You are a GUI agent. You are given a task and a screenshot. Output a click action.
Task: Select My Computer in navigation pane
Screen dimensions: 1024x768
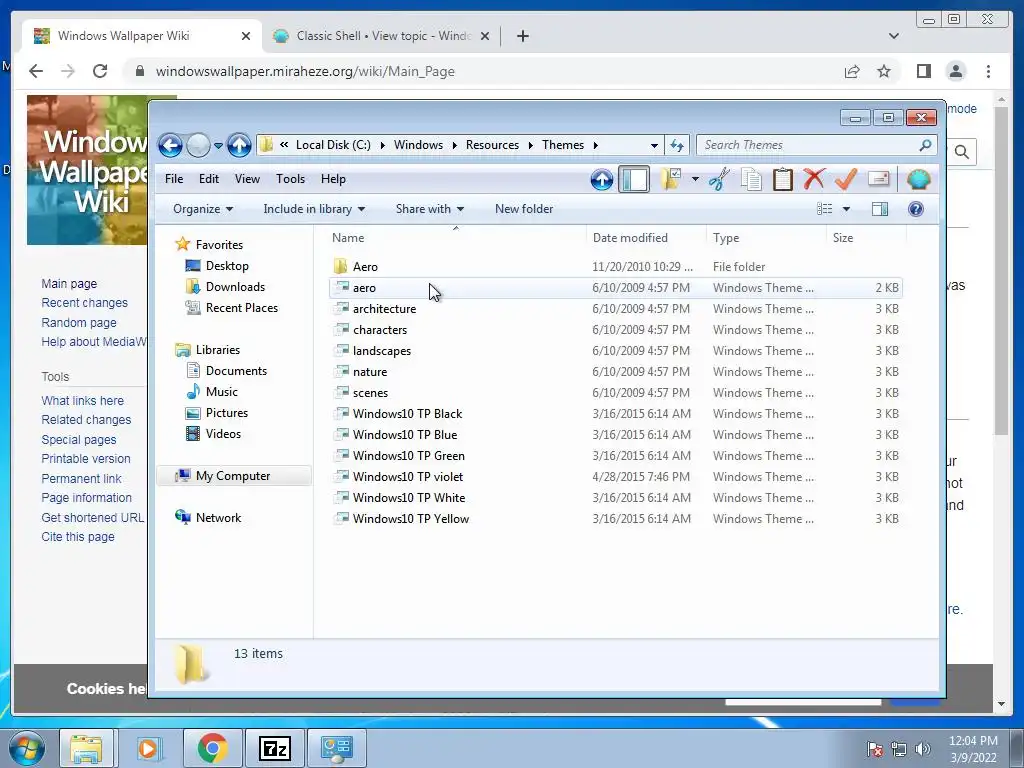coord(233,476)
